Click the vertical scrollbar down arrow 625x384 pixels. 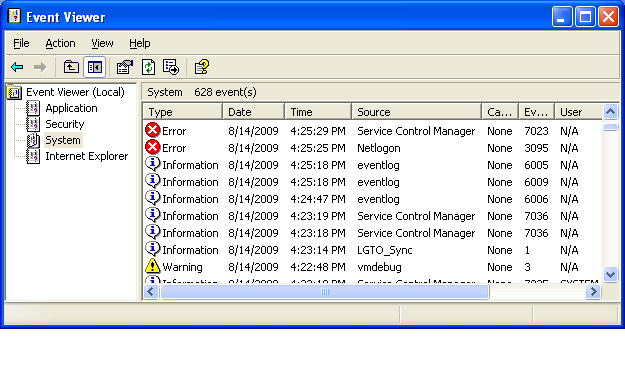[610, 274]
